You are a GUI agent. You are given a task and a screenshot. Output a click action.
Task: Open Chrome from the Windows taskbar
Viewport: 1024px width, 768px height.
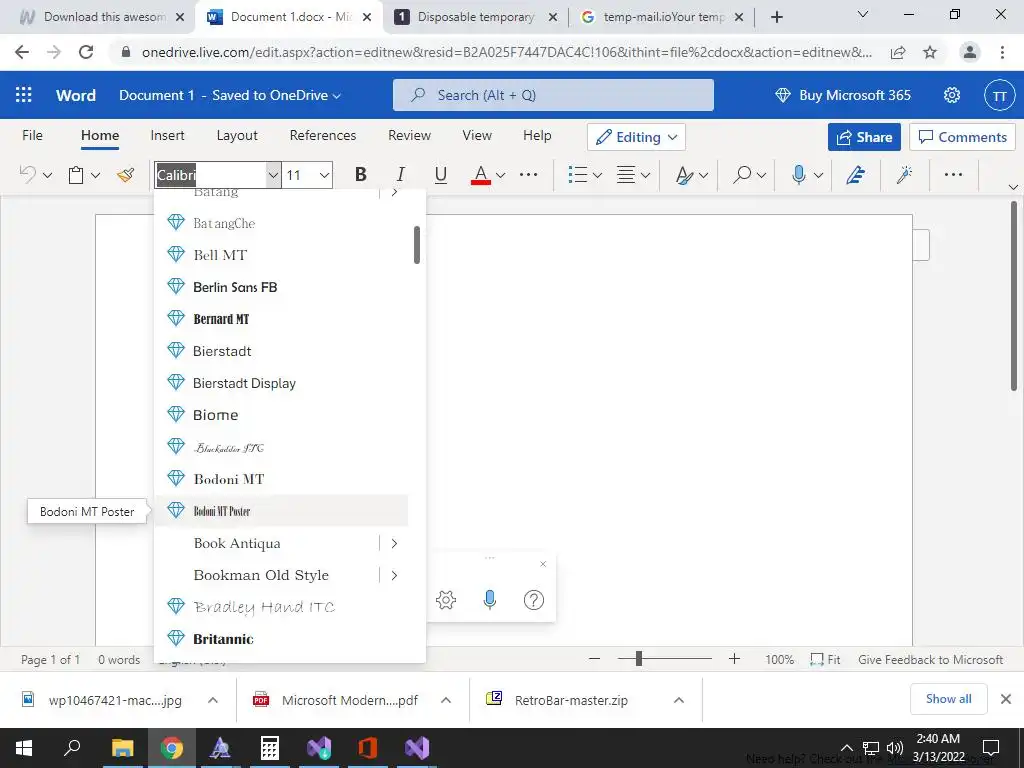pyautogui.click(x=172, y=748)
